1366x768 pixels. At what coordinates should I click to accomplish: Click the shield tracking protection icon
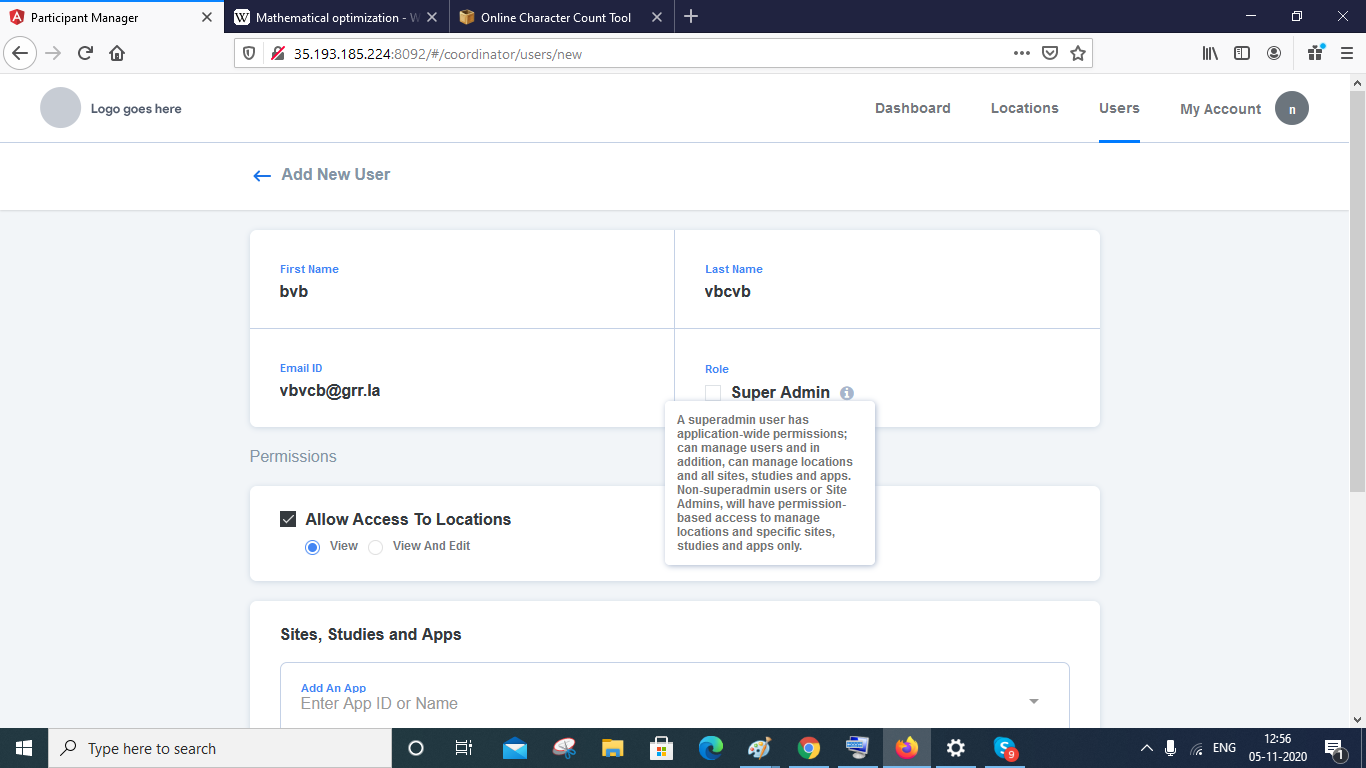[x=250, y=53]
